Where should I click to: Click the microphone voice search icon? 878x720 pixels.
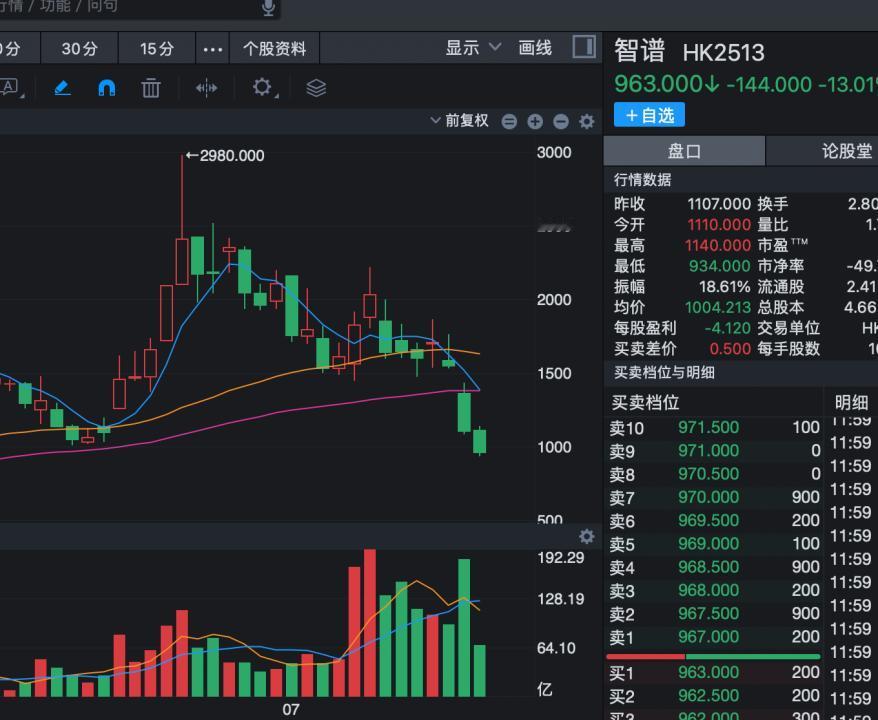pos(269,7)
